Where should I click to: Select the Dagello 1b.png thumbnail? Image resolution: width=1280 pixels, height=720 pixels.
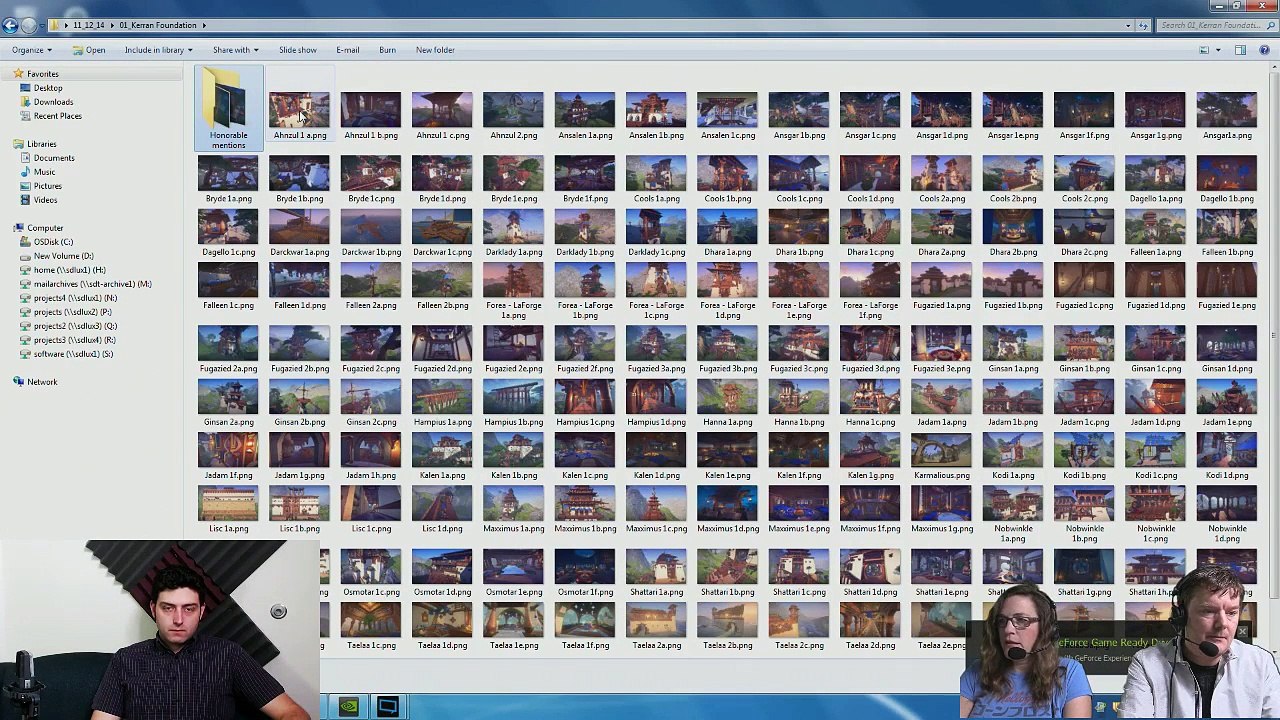point(1227,174)
